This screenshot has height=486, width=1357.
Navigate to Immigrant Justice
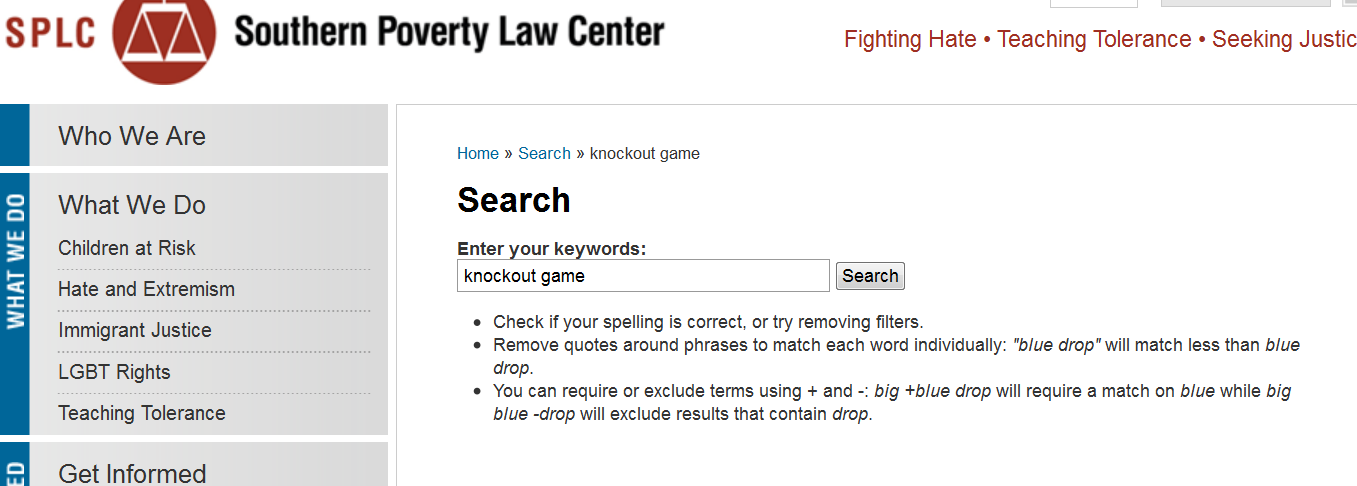135,330
